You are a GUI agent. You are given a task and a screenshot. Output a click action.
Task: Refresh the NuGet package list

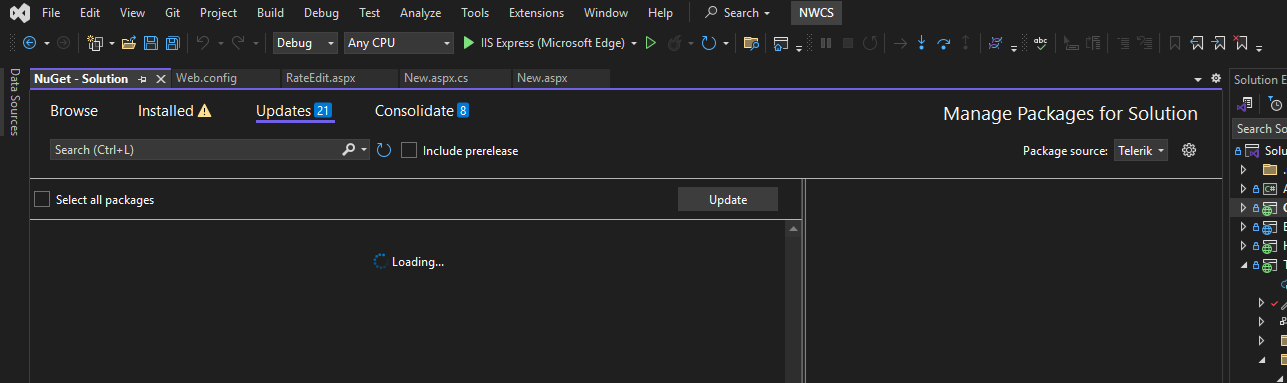pyautogui.click(x=383, y=150)
